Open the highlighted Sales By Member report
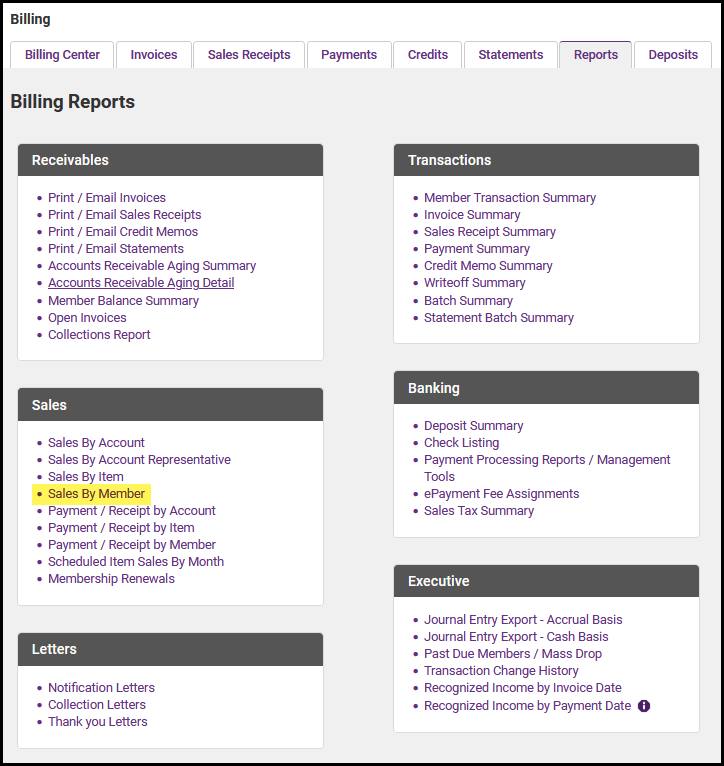 click(96, 494)
